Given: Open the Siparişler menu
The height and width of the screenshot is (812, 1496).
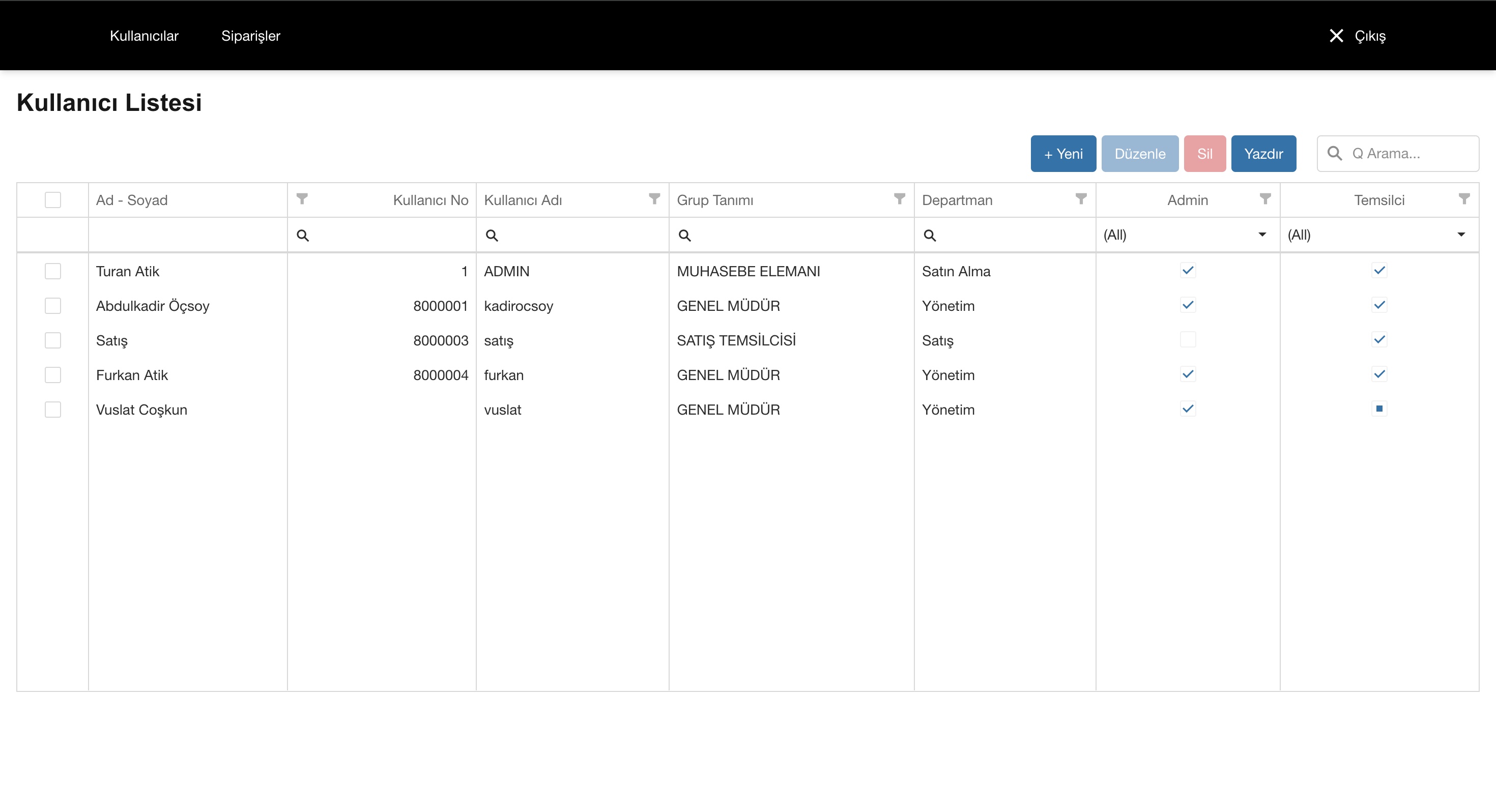Looking at the screenshot, I should point(250,36).
